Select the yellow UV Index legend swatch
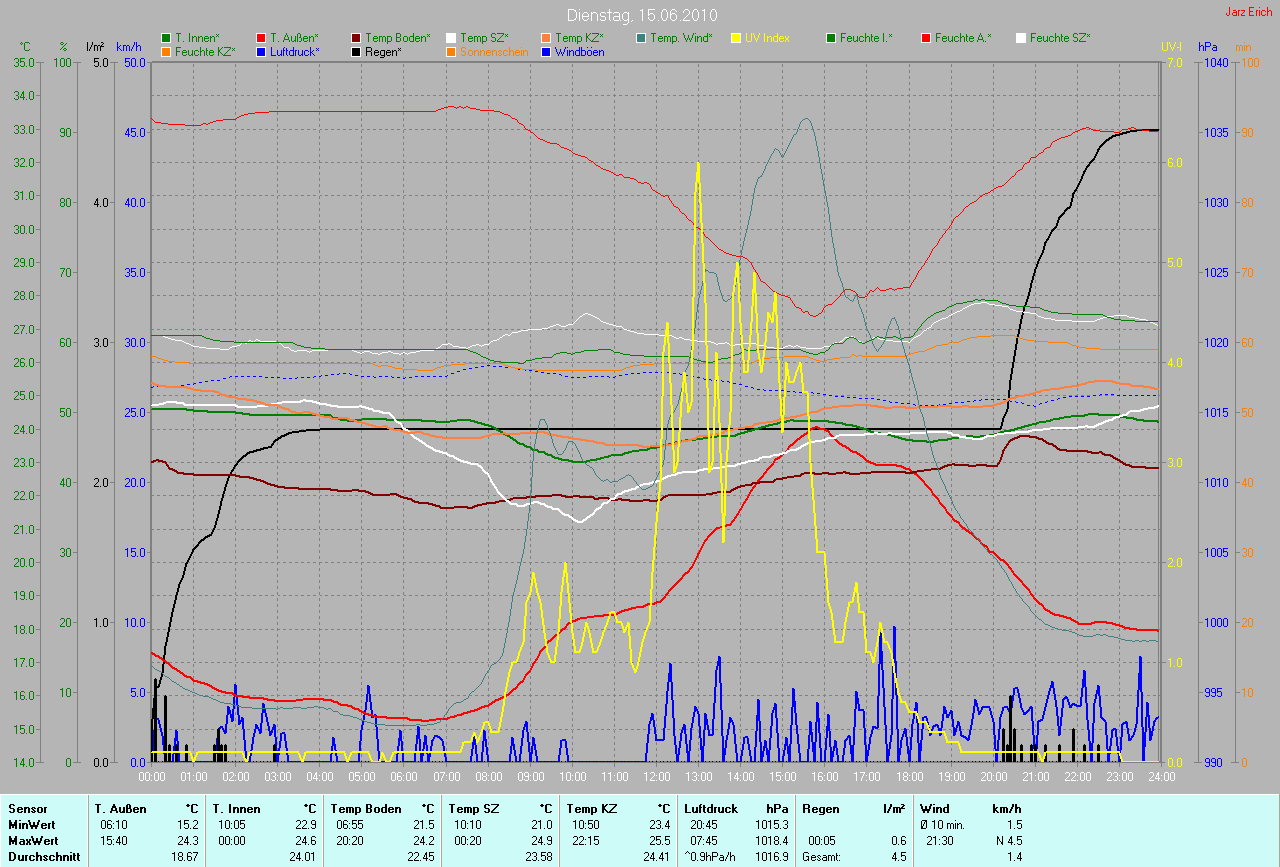The height and width of the screenshot is (867, 1280). 736,38
